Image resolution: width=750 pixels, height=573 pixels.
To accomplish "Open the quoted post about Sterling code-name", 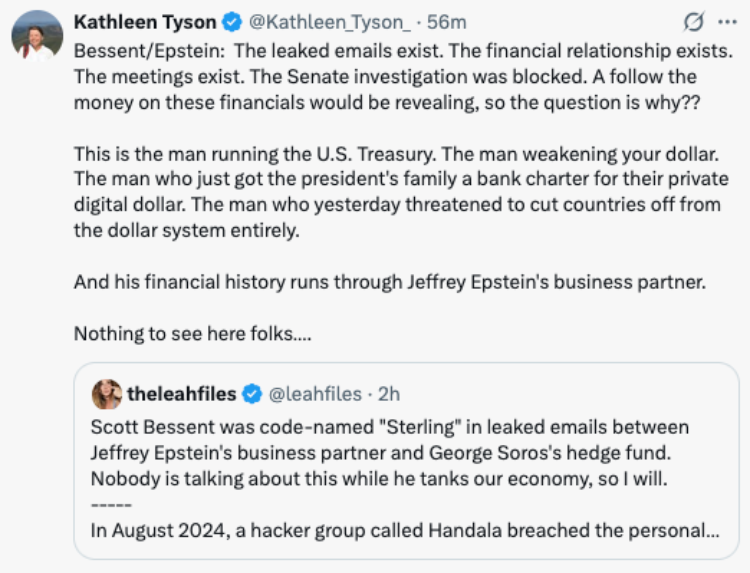I will (x=407, y=461).
